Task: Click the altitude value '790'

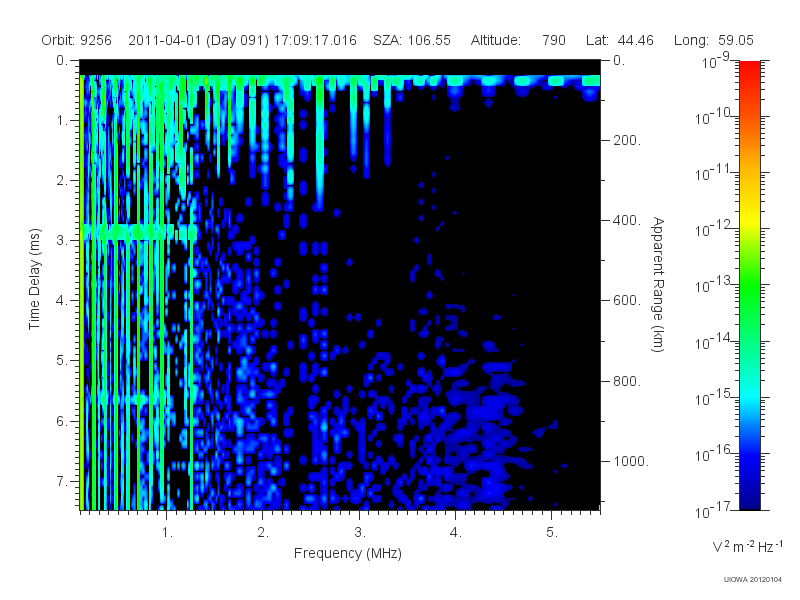Action: (554, 40)
